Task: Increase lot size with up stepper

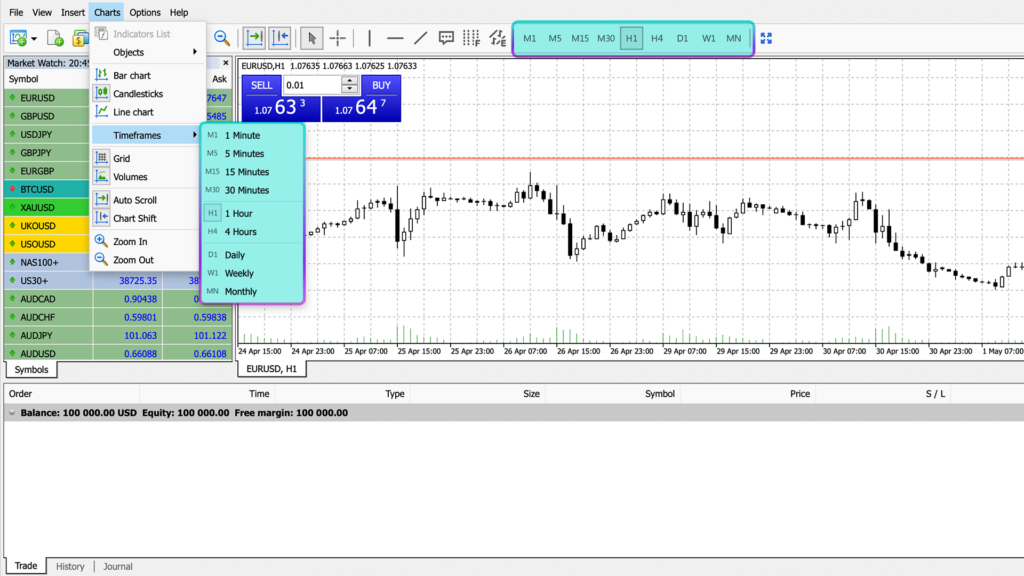Action: coord(350,81)
